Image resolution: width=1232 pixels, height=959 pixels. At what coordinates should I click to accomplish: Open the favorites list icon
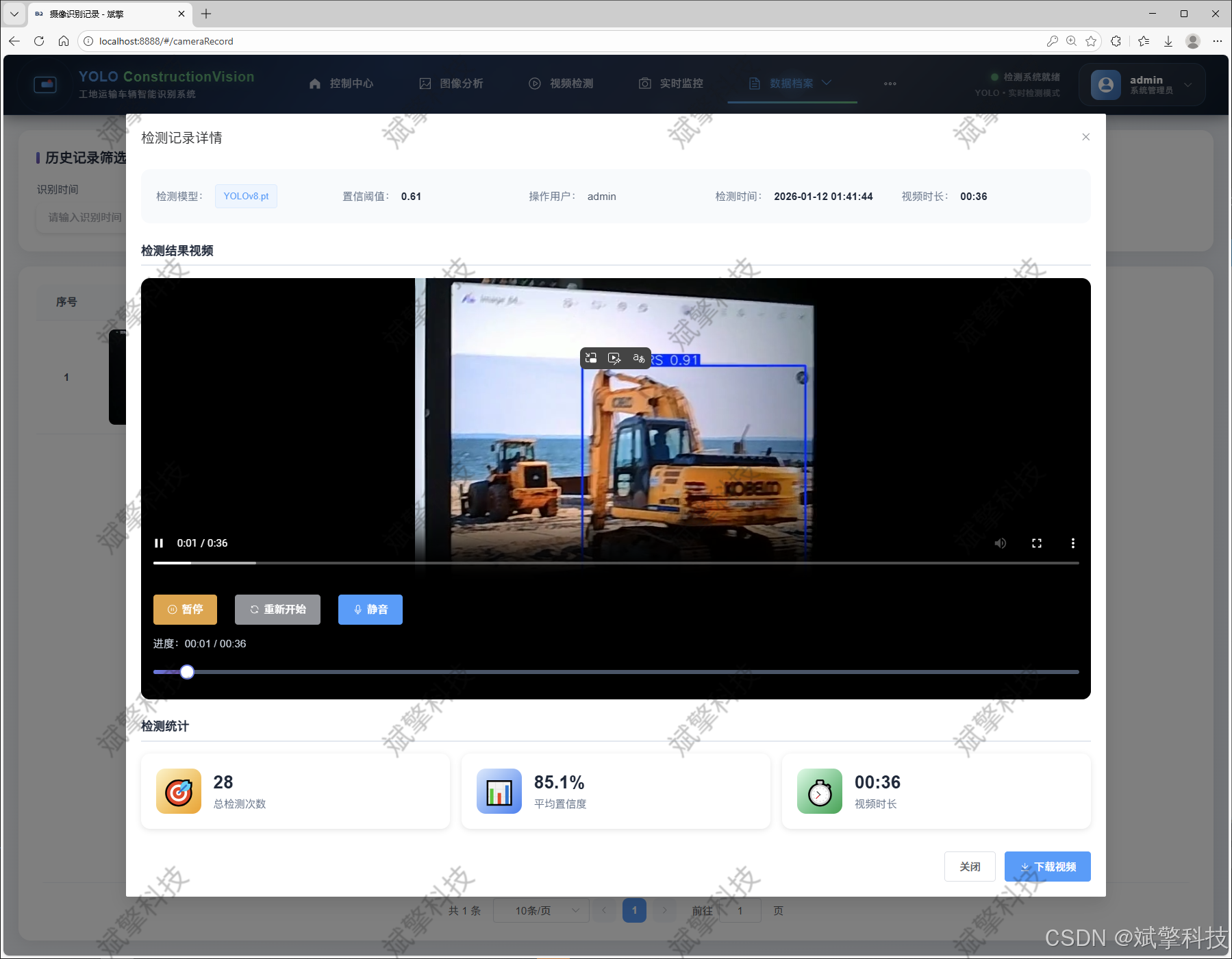click(x=1144, y=41)
